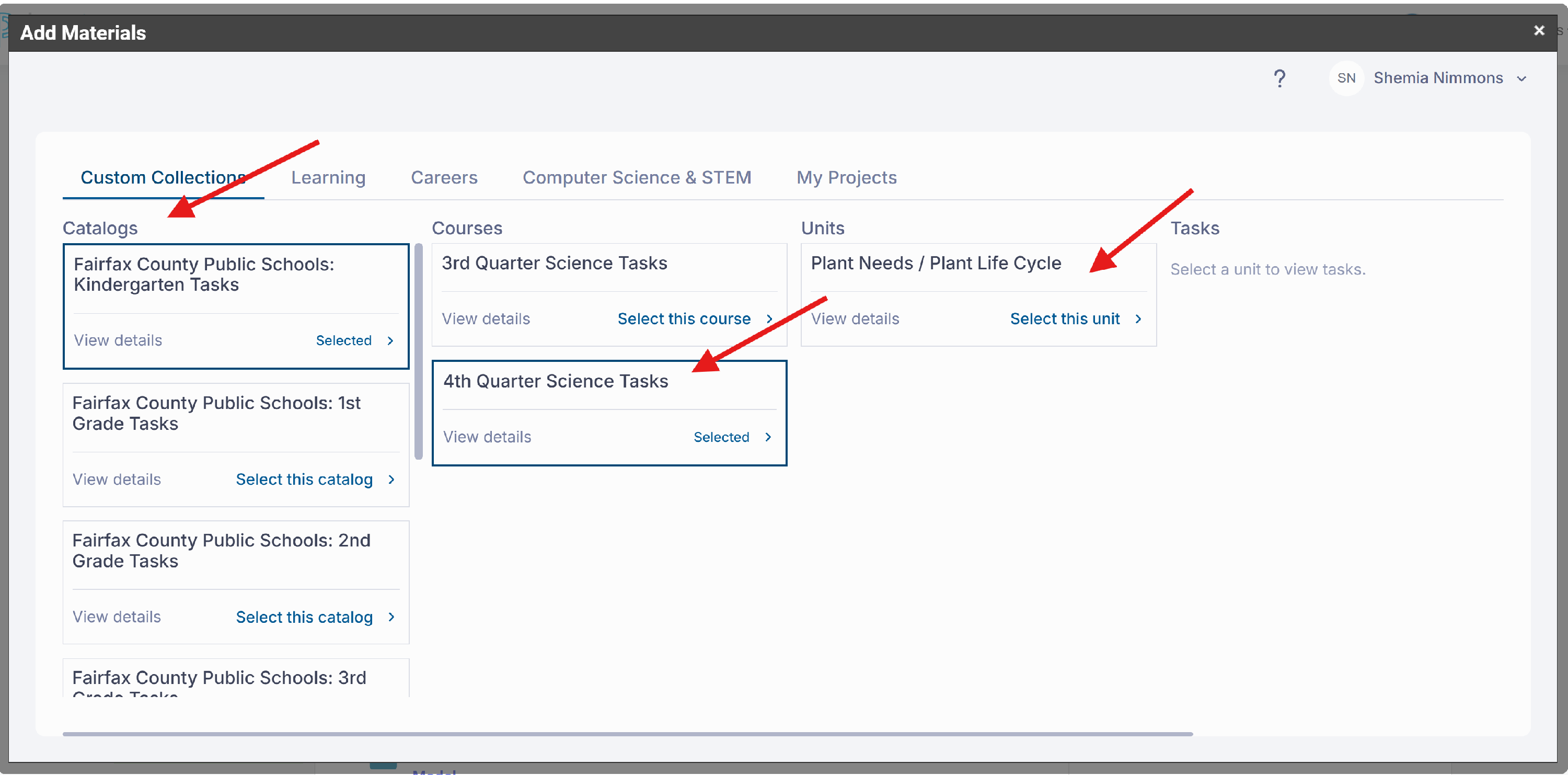Click the 3rd Quarter Science Tasks title
Image resolution: width=1568 pixels, height=775 pixels.
point(554,263)
